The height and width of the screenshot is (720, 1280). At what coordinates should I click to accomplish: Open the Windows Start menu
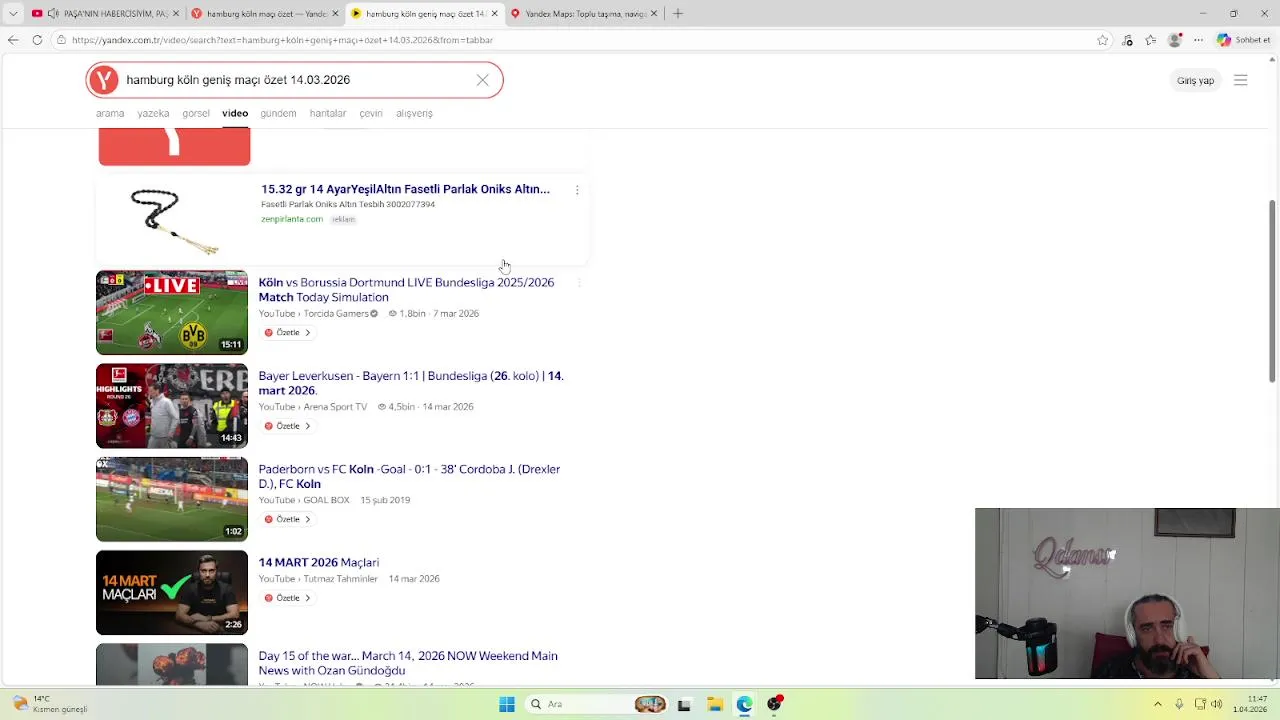coord(507,704)
